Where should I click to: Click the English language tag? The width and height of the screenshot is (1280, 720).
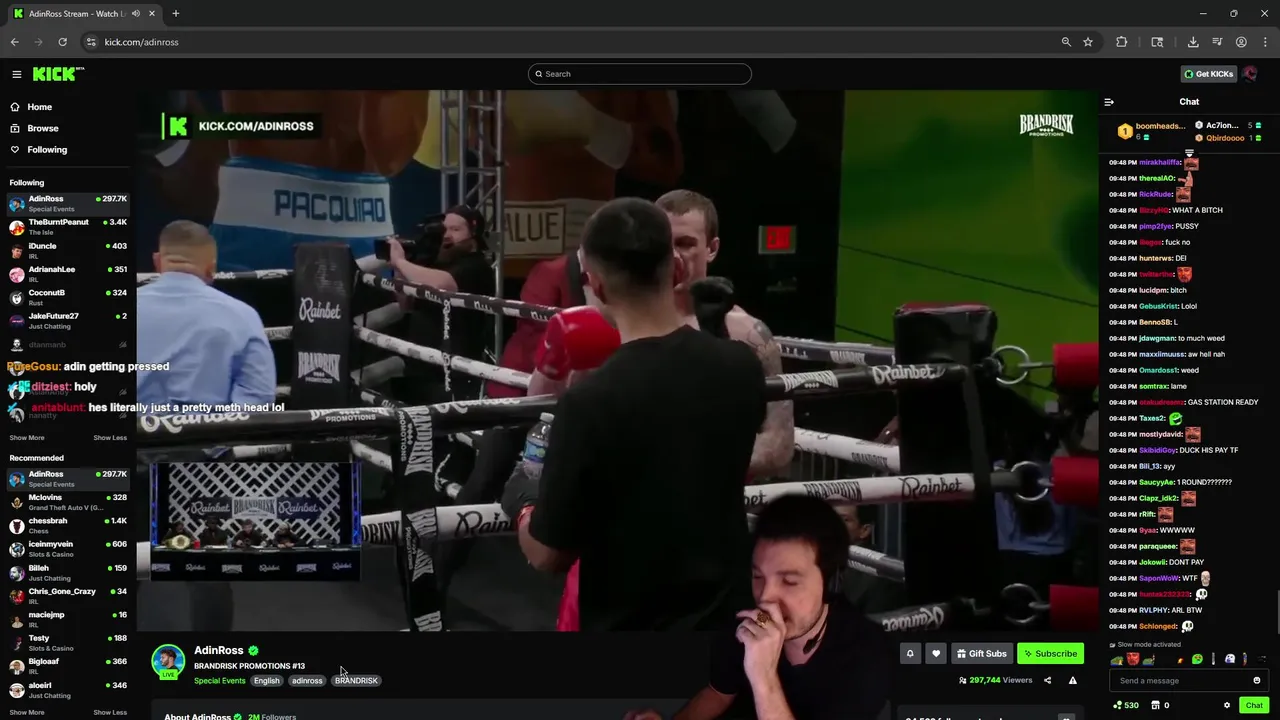pos(266,681)
